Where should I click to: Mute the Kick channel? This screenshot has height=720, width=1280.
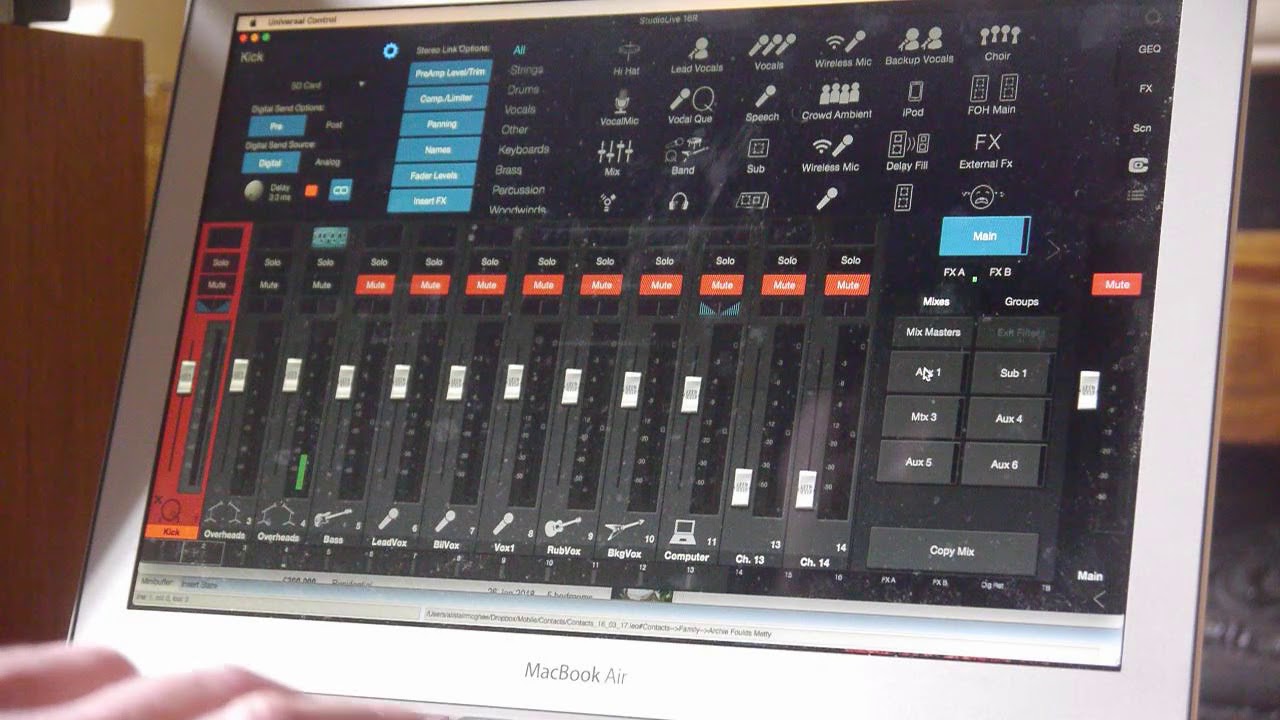[217, 285]
